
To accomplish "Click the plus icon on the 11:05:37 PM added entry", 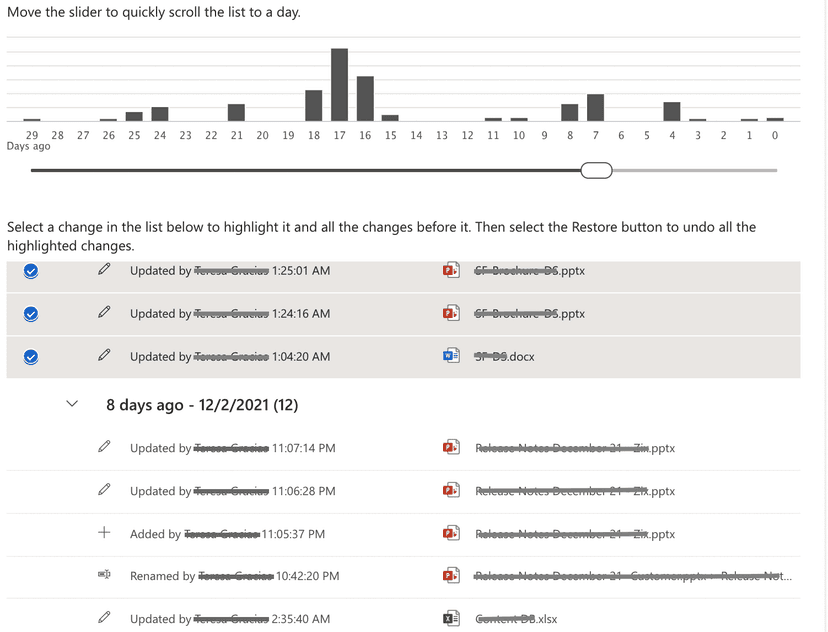I will coord(104,533).
